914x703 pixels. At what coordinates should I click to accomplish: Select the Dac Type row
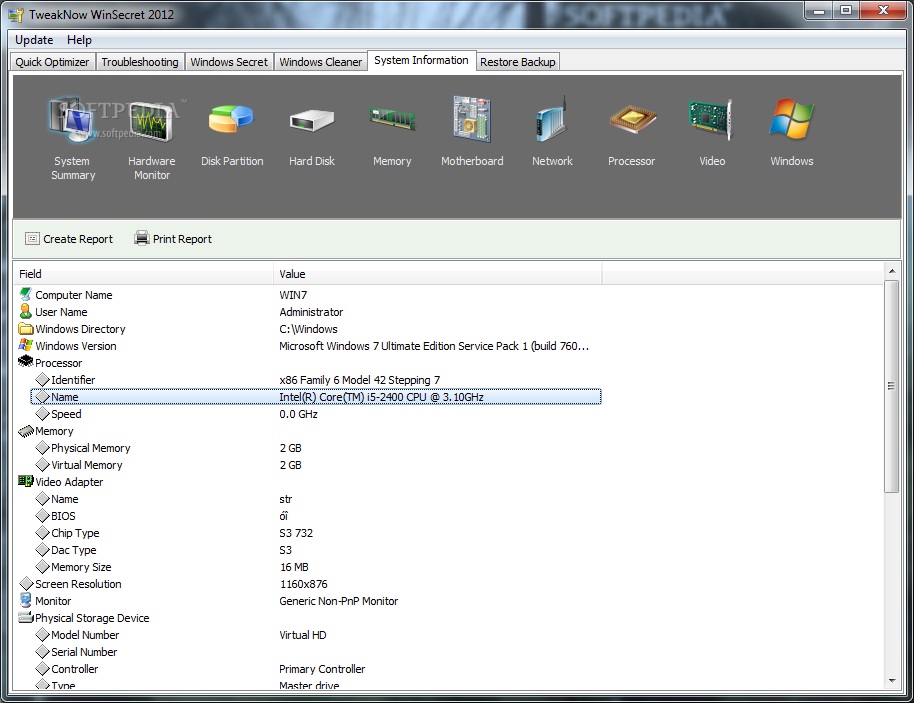[x=316, y=550]
